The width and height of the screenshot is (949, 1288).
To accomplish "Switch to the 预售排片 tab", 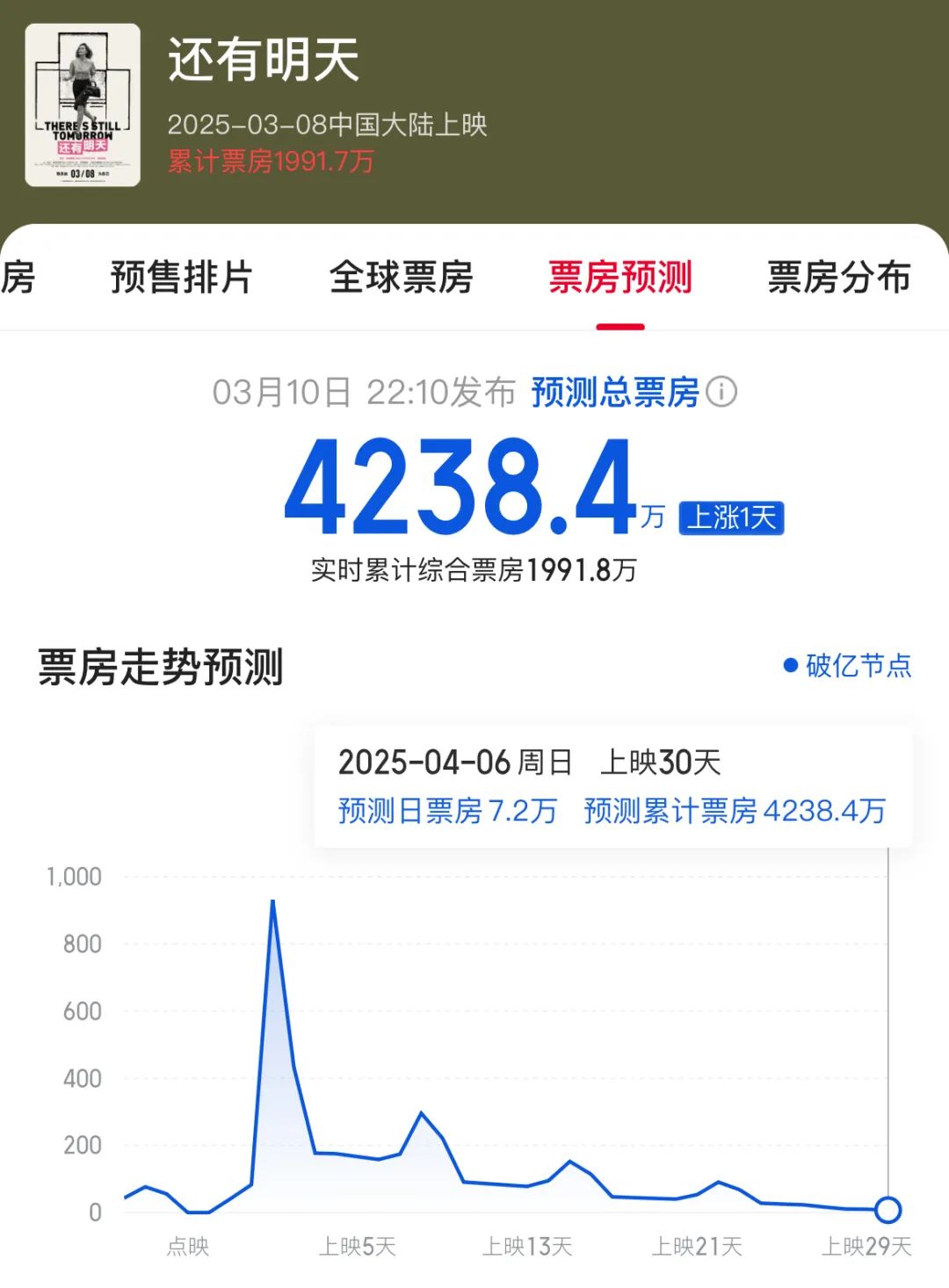I will click(182, 278).
